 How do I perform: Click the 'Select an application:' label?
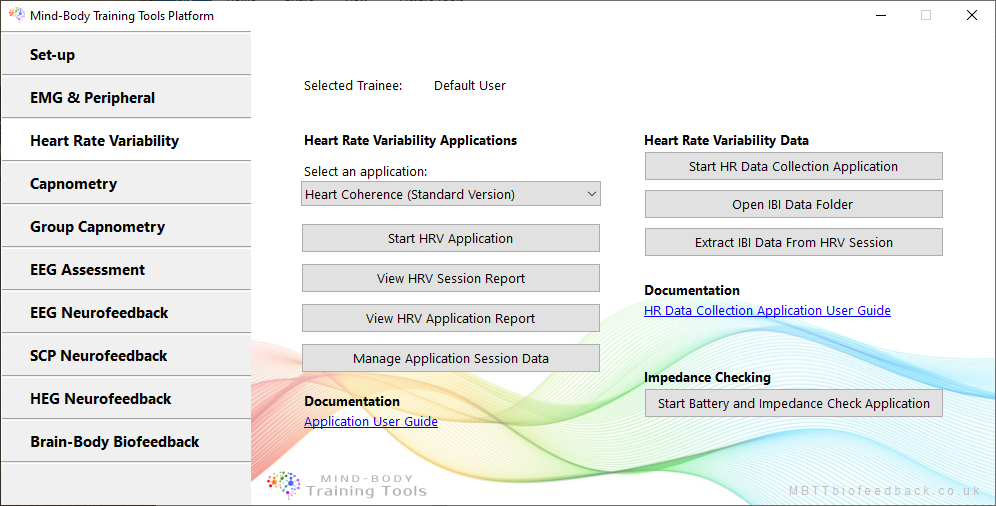366,171
